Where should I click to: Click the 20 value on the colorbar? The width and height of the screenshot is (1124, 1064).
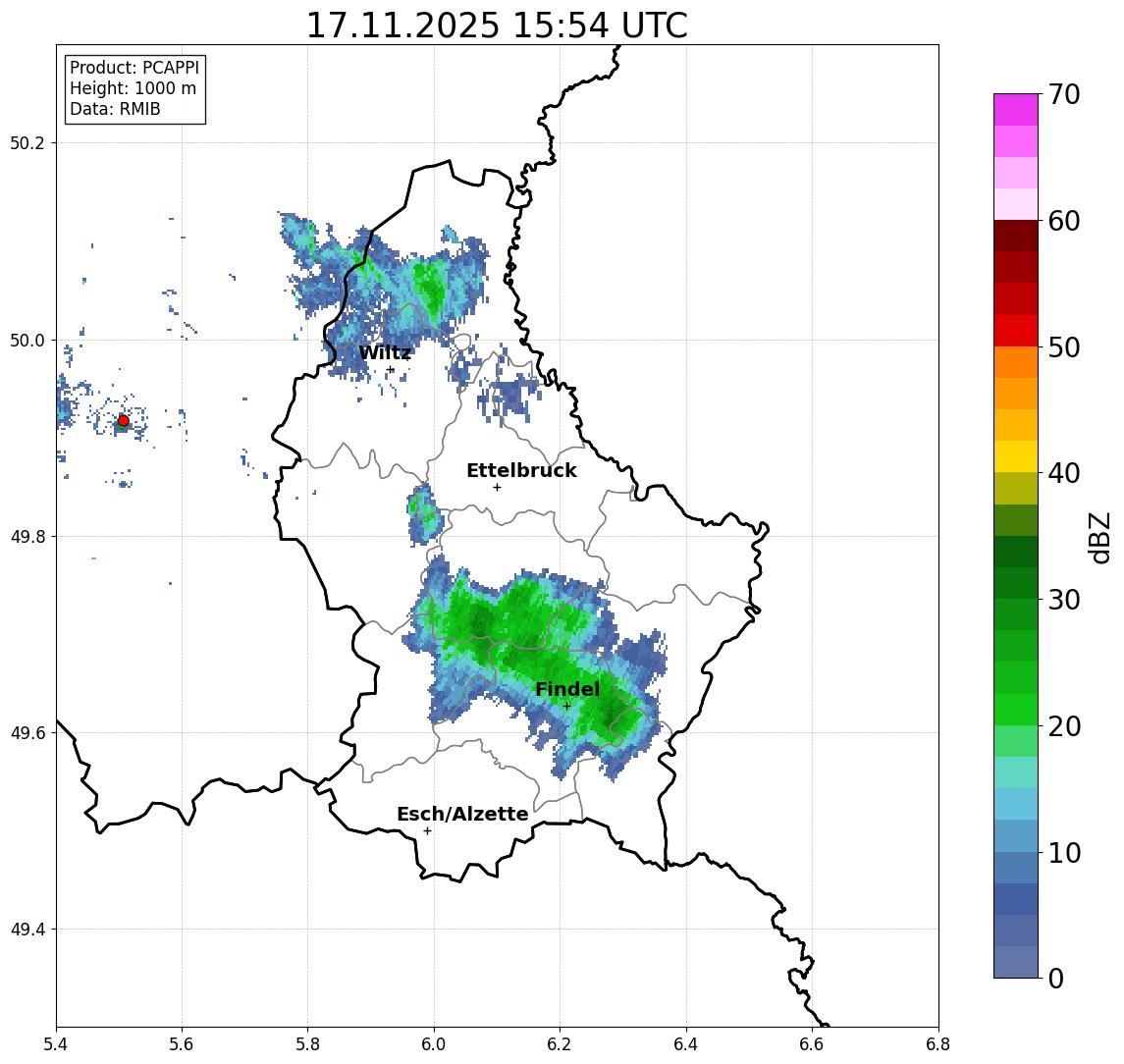click(1064, 725)
